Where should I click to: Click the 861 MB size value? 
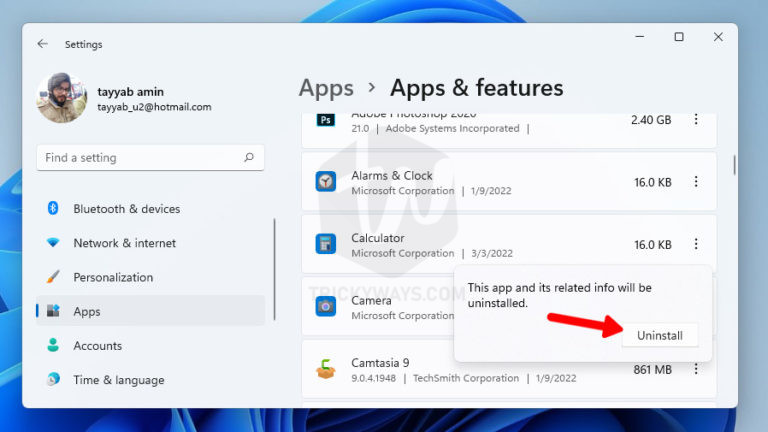click(652, 370)
